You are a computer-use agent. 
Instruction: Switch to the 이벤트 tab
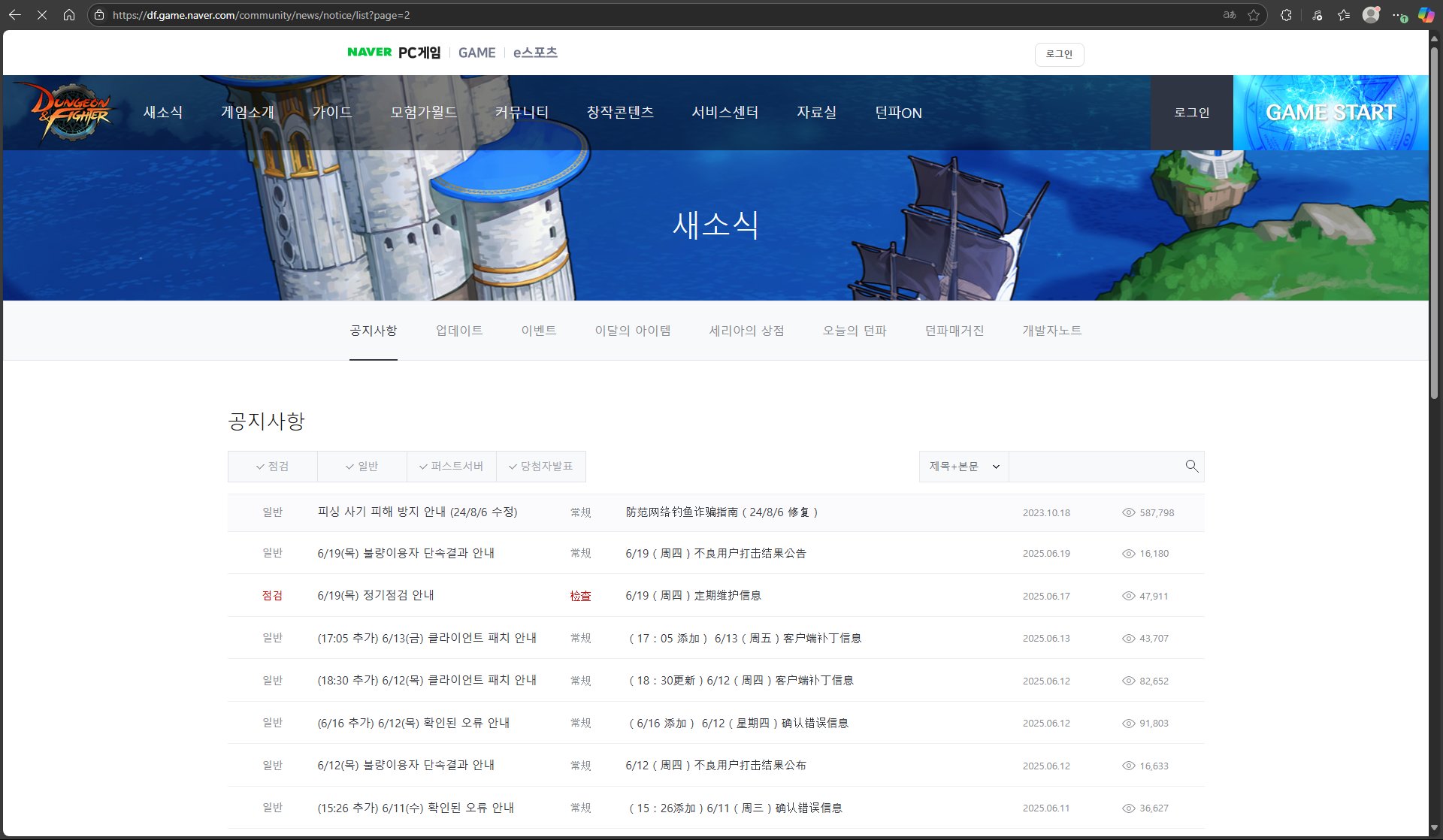(539, 331)
